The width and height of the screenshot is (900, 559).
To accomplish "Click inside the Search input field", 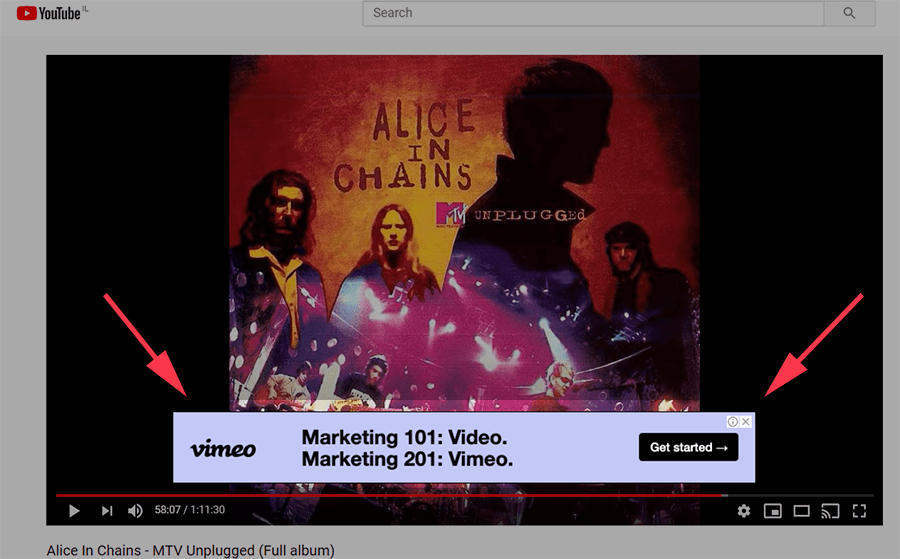I will [x=592, y=13].
